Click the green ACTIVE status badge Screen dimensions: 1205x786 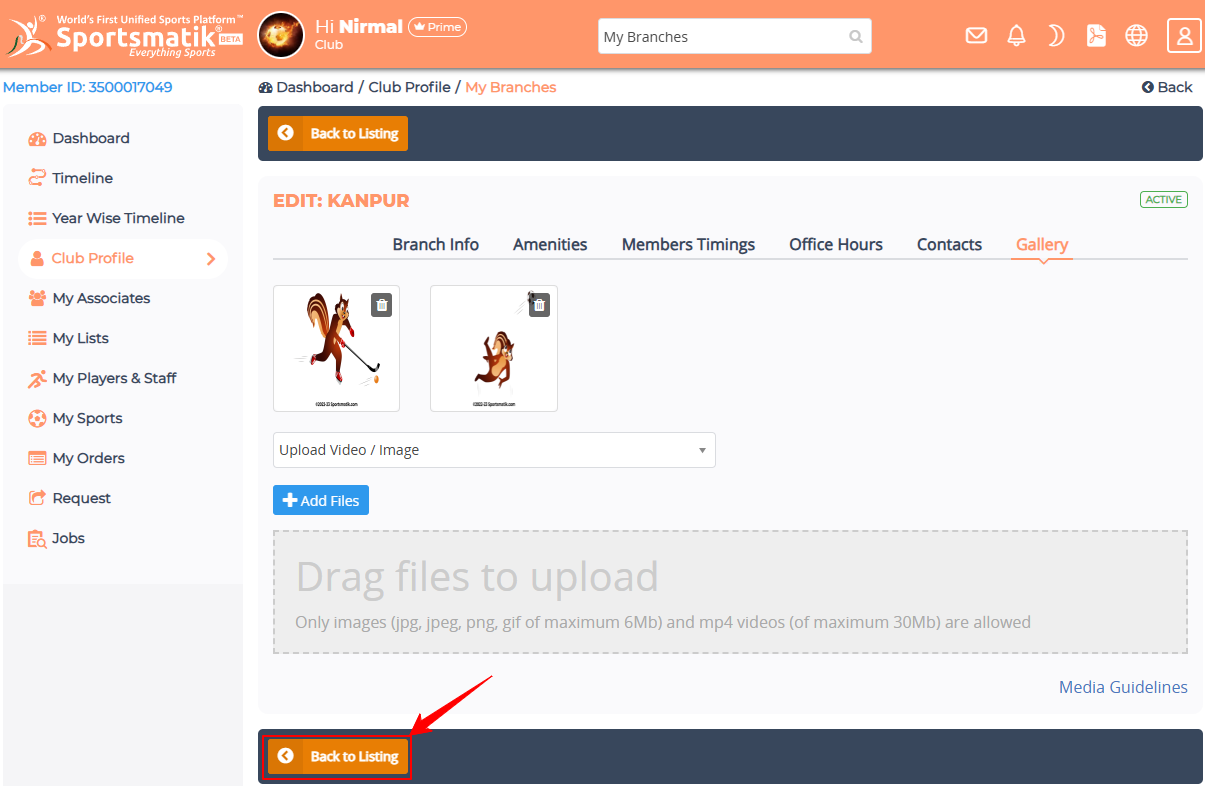1164,199
